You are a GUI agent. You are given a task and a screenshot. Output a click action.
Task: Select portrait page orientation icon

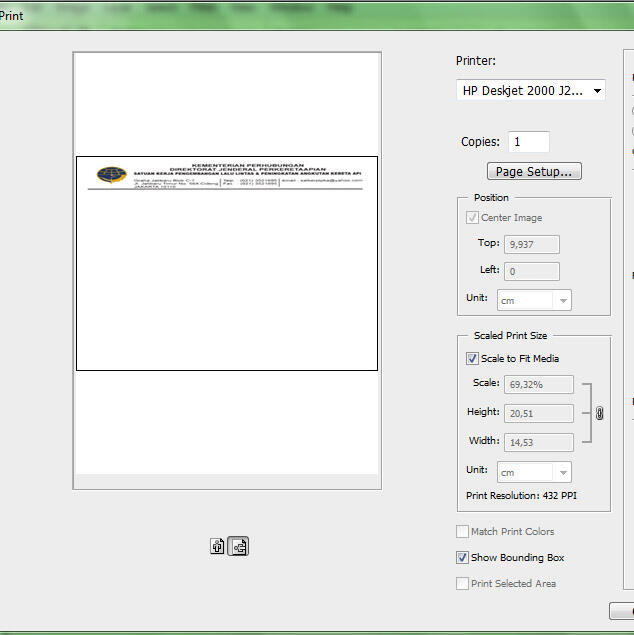217,546
